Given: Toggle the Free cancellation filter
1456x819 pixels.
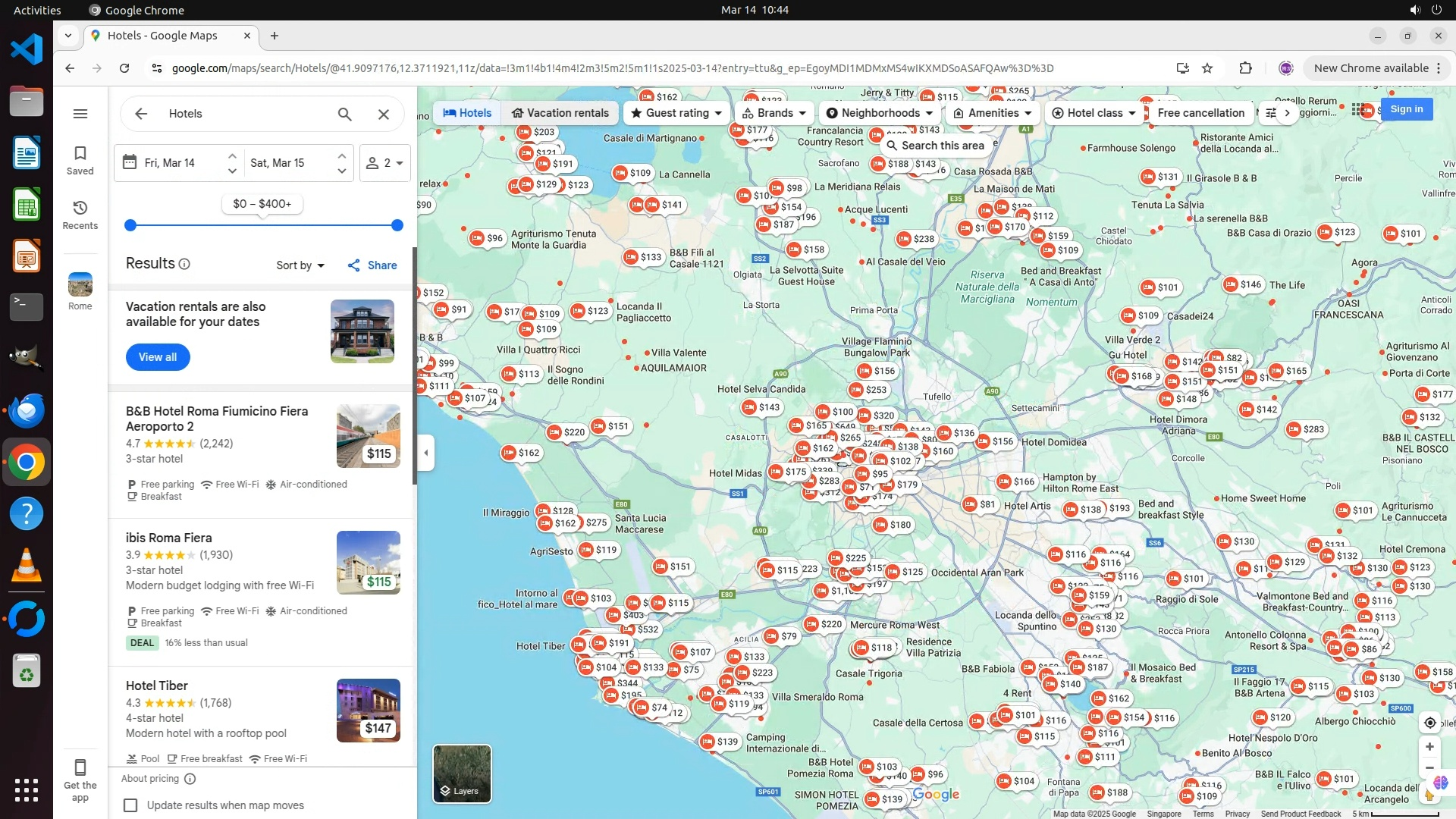Looking at the screenshot, I should pos(1200,113).
